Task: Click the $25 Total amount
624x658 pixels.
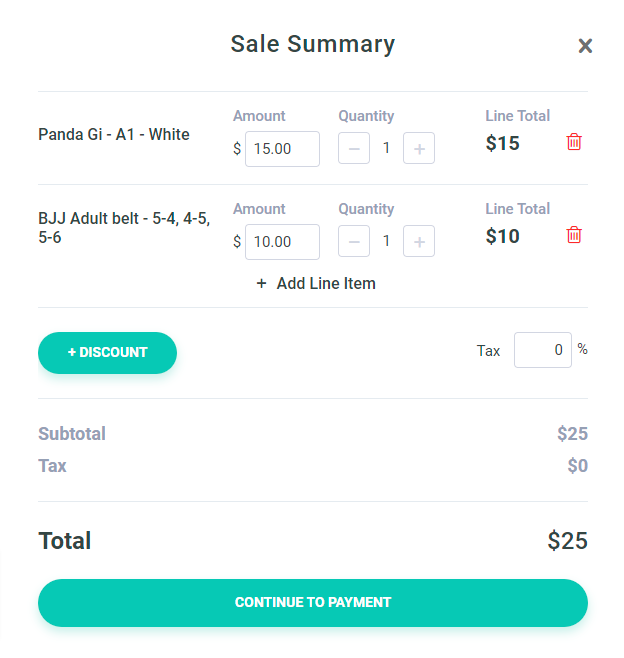Action: 567,541
